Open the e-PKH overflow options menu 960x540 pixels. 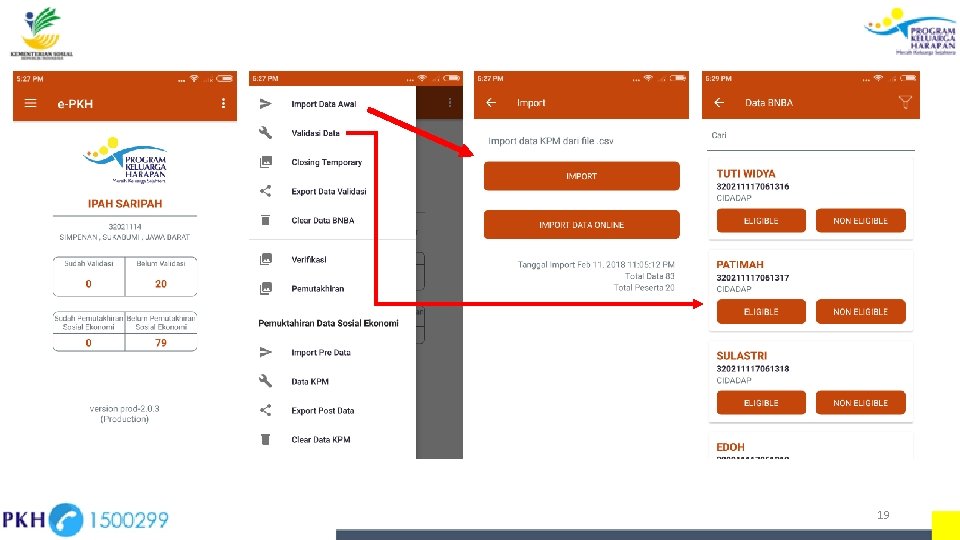click(223, 103)
